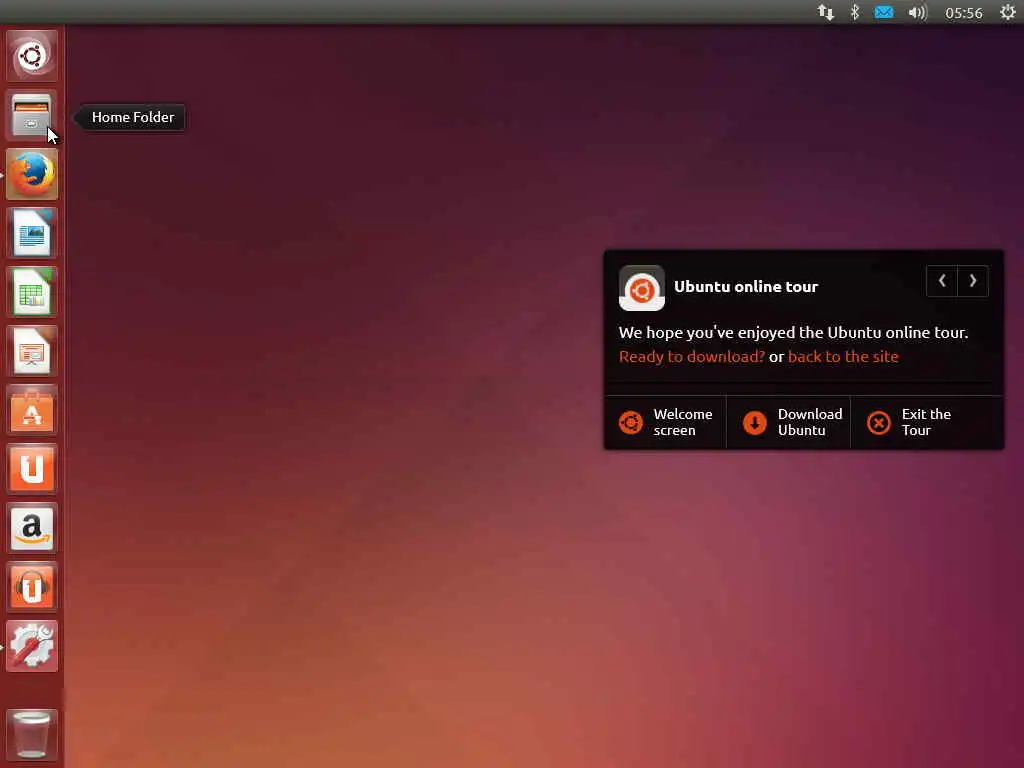This screenshot has height=768, width=1024.
Task: Open Ubuntu One launcher icon
Action: (31, 469)
